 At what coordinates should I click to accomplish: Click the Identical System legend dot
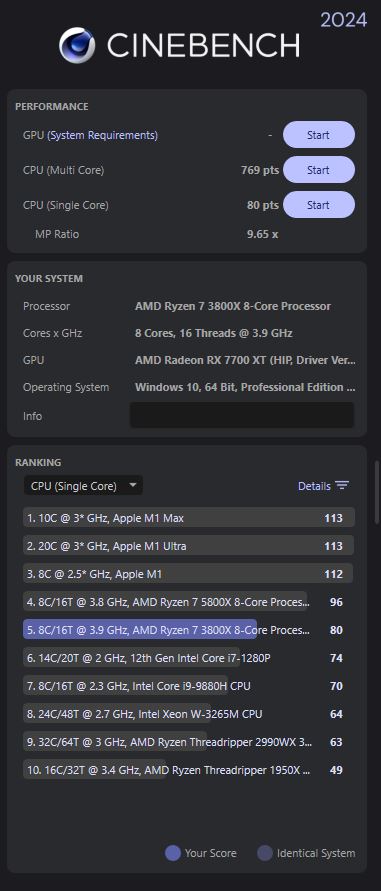pos(265,853)
